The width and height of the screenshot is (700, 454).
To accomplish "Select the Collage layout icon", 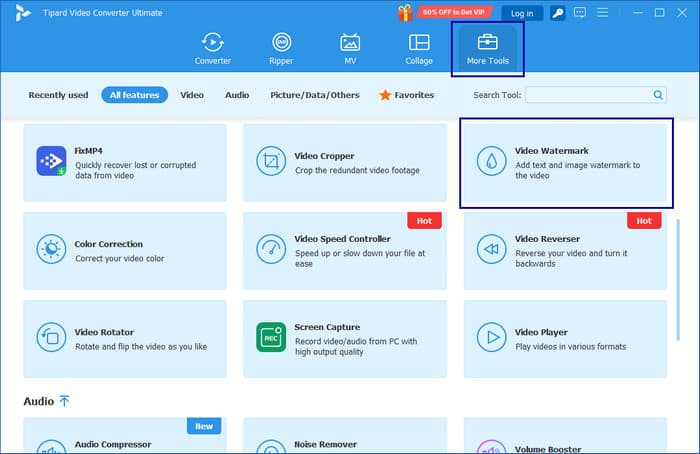I will point(419,47).
